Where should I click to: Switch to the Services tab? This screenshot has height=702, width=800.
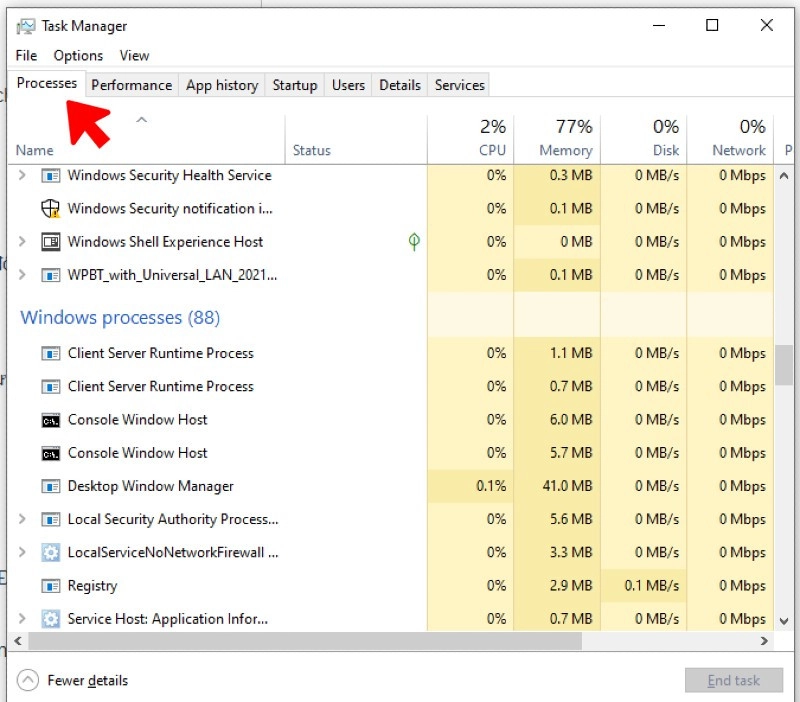pos(460,85)
